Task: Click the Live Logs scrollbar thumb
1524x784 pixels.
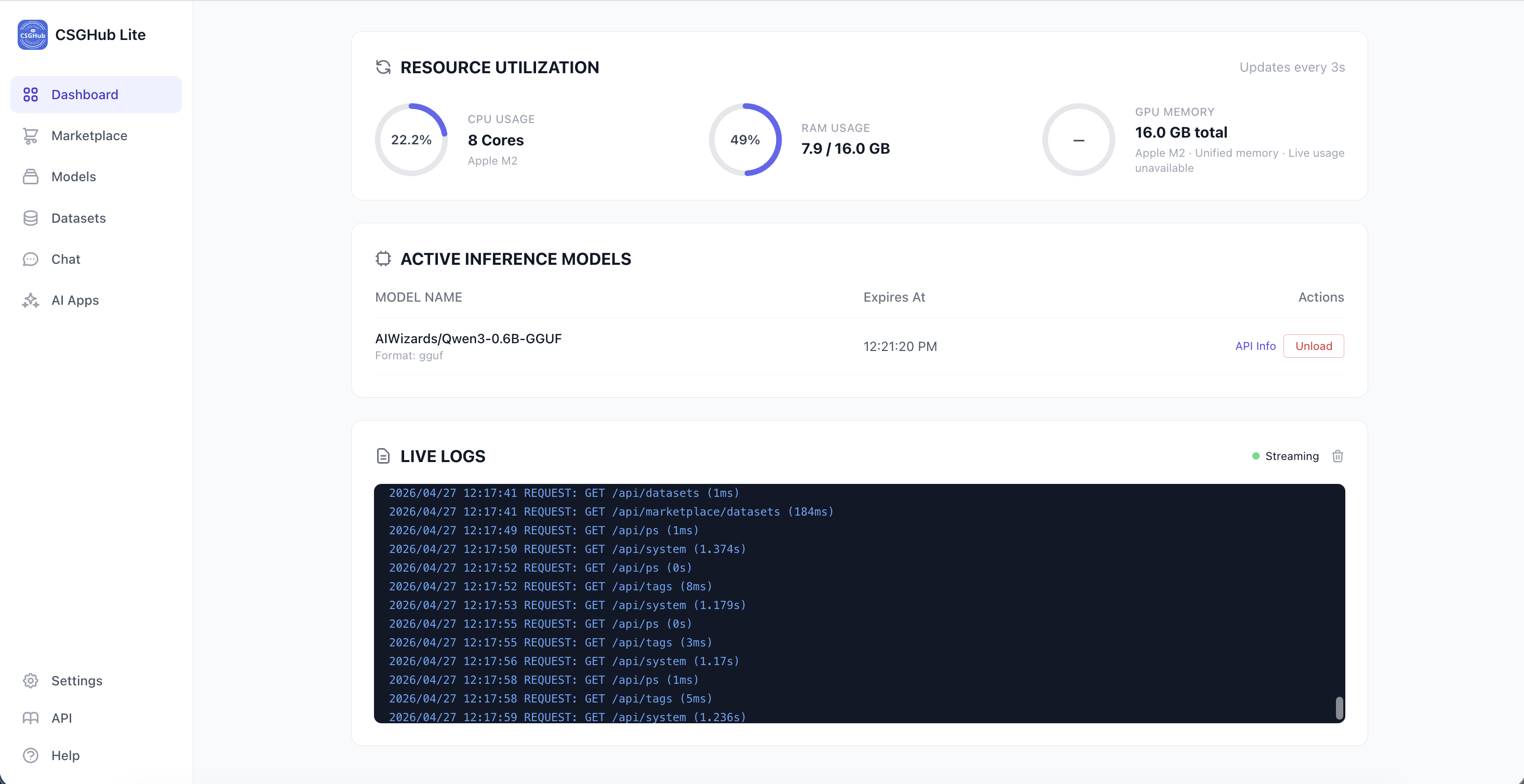Action: click(x=1340, y=708)
